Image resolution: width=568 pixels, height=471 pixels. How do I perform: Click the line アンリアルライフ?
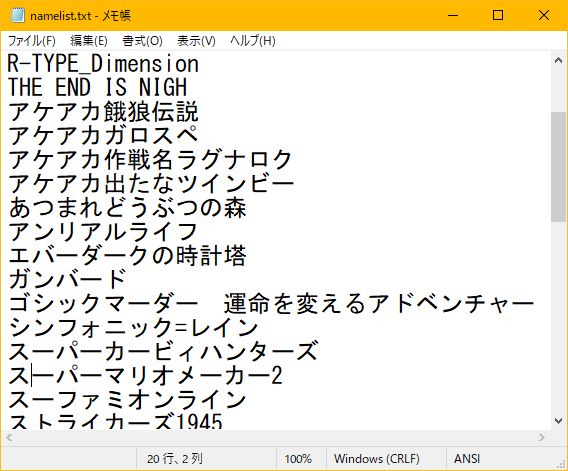(103, 232)
